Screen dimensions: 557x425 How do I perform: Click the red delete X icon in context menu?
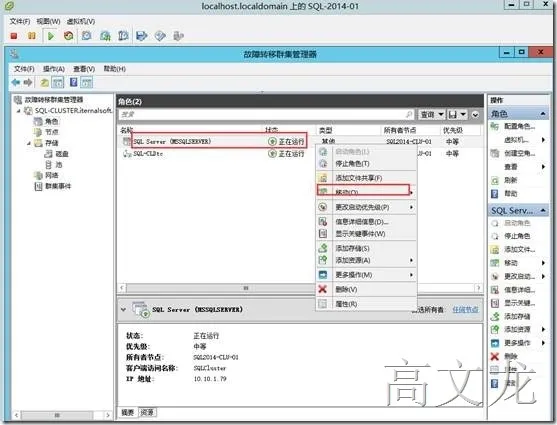(x=323, y=289)
